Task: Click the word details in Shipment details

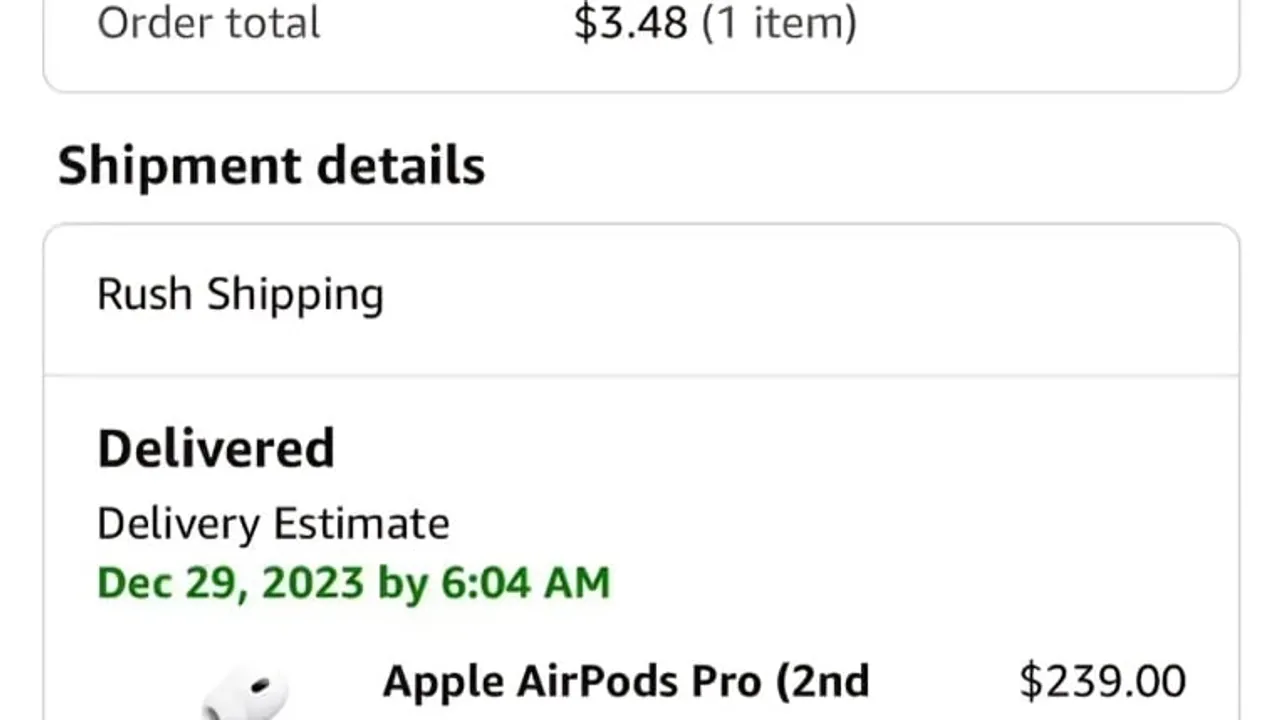Action: 401,166
